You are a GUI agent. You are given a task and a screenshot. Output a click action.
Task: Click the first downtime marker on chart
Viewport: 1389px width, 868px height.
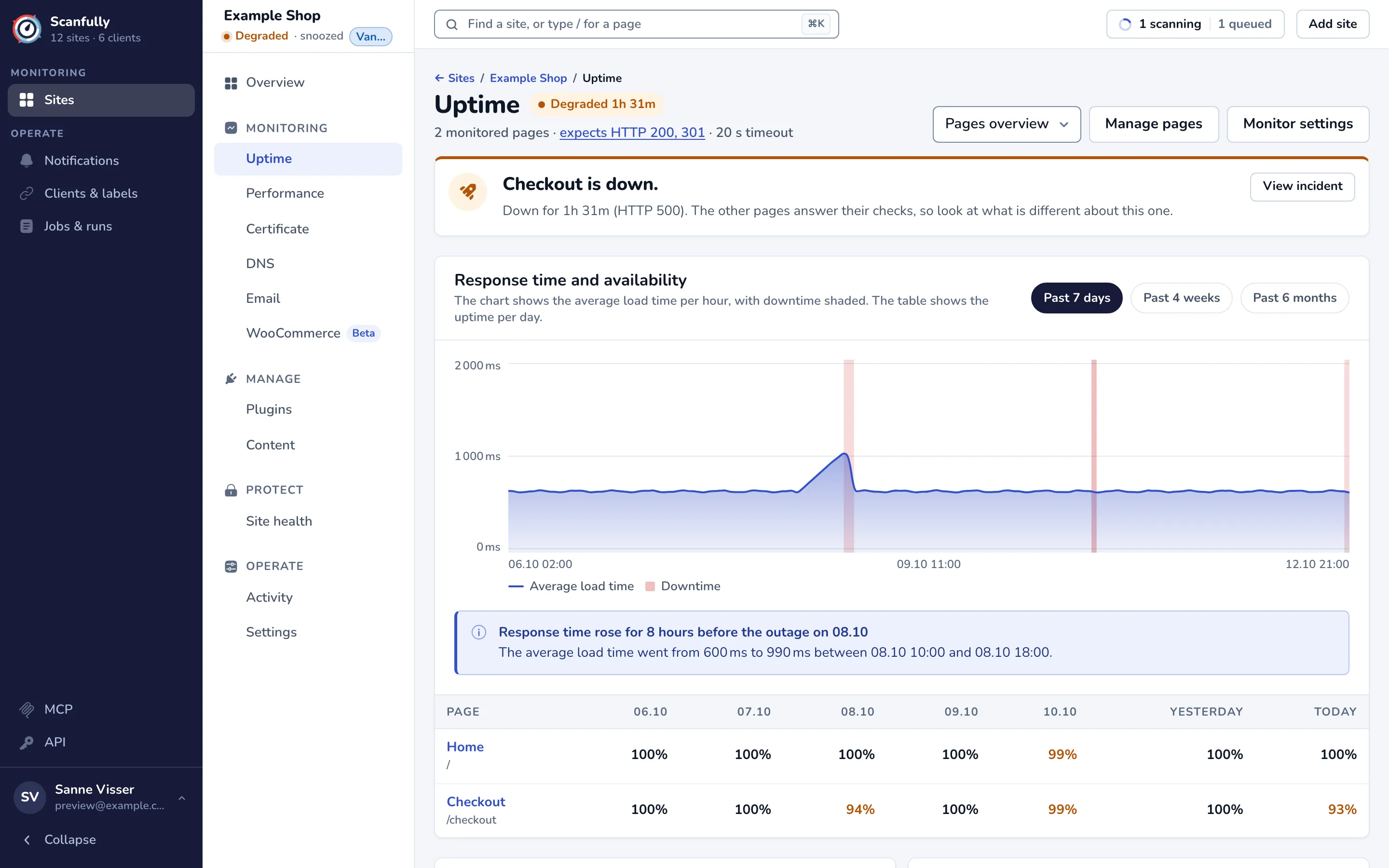[x=848, y=456]
